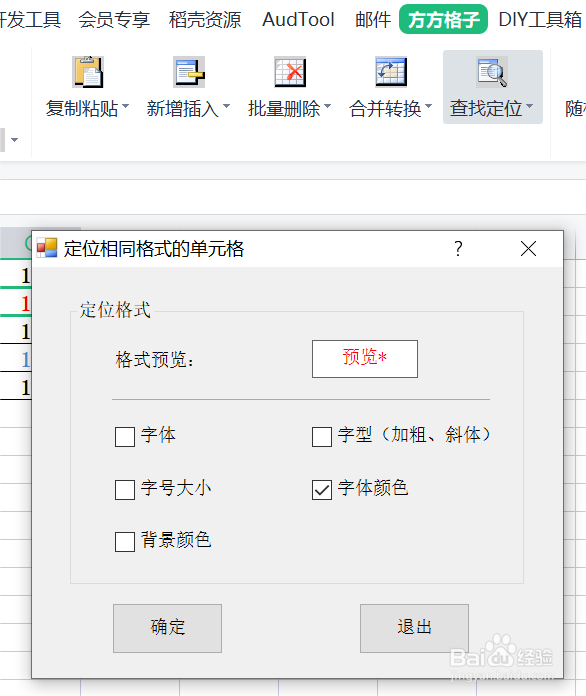Viewport: 586px width, 696px height.
Task: Click the 合并转换 merge icon
Action: pyautogui.click(x=391, y=72)
